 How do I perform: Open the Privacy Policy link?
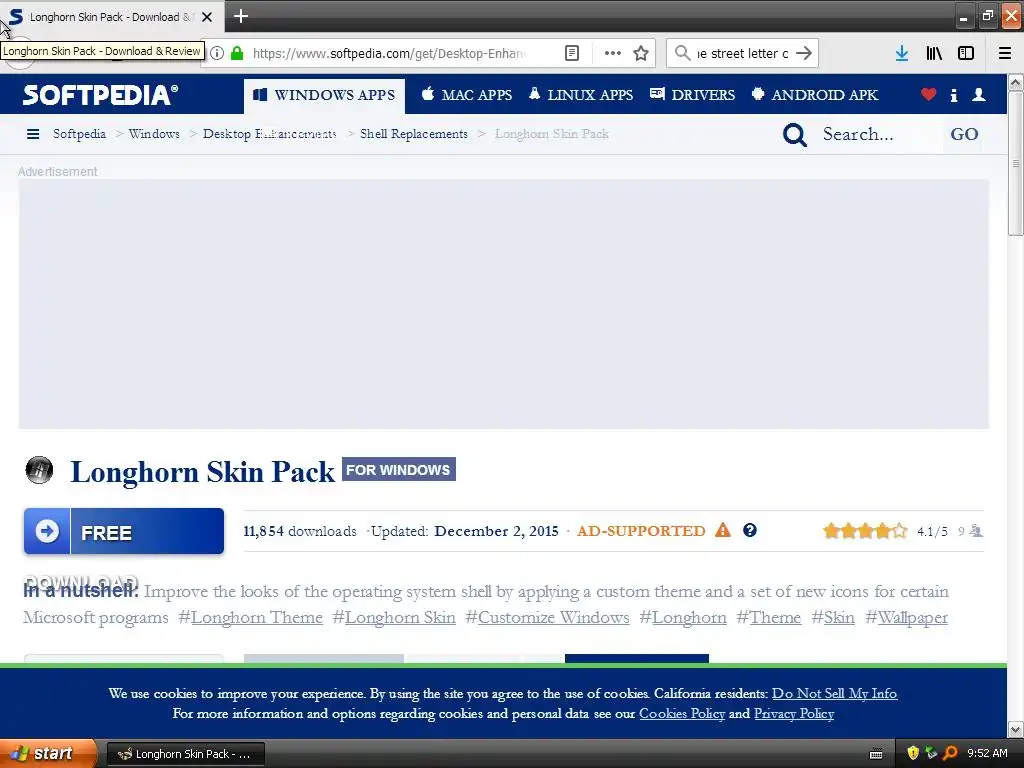pos(794,714)
